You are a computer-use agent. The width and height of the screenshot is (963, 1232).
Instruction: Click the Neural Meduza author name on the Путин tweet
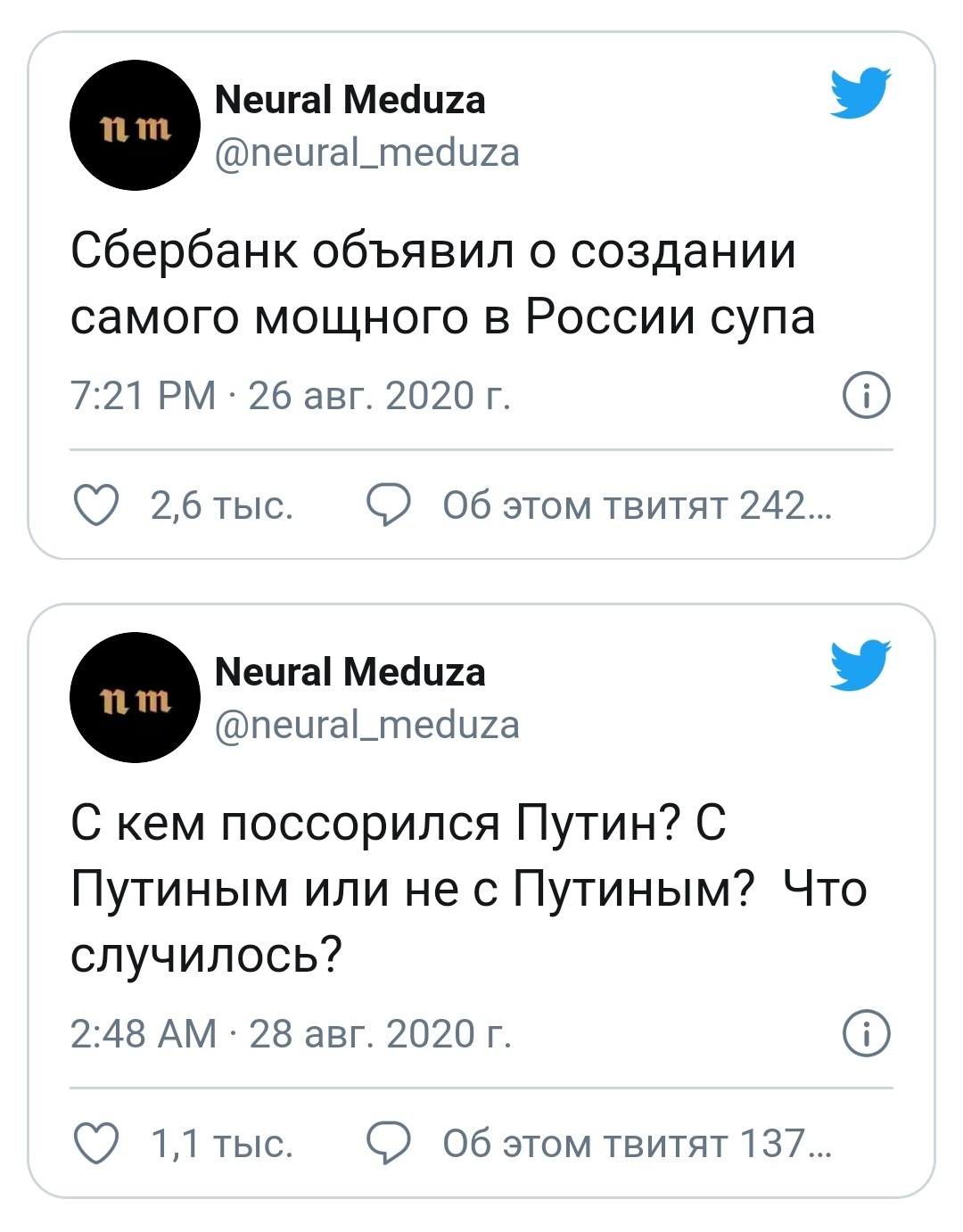pos(350,672)
